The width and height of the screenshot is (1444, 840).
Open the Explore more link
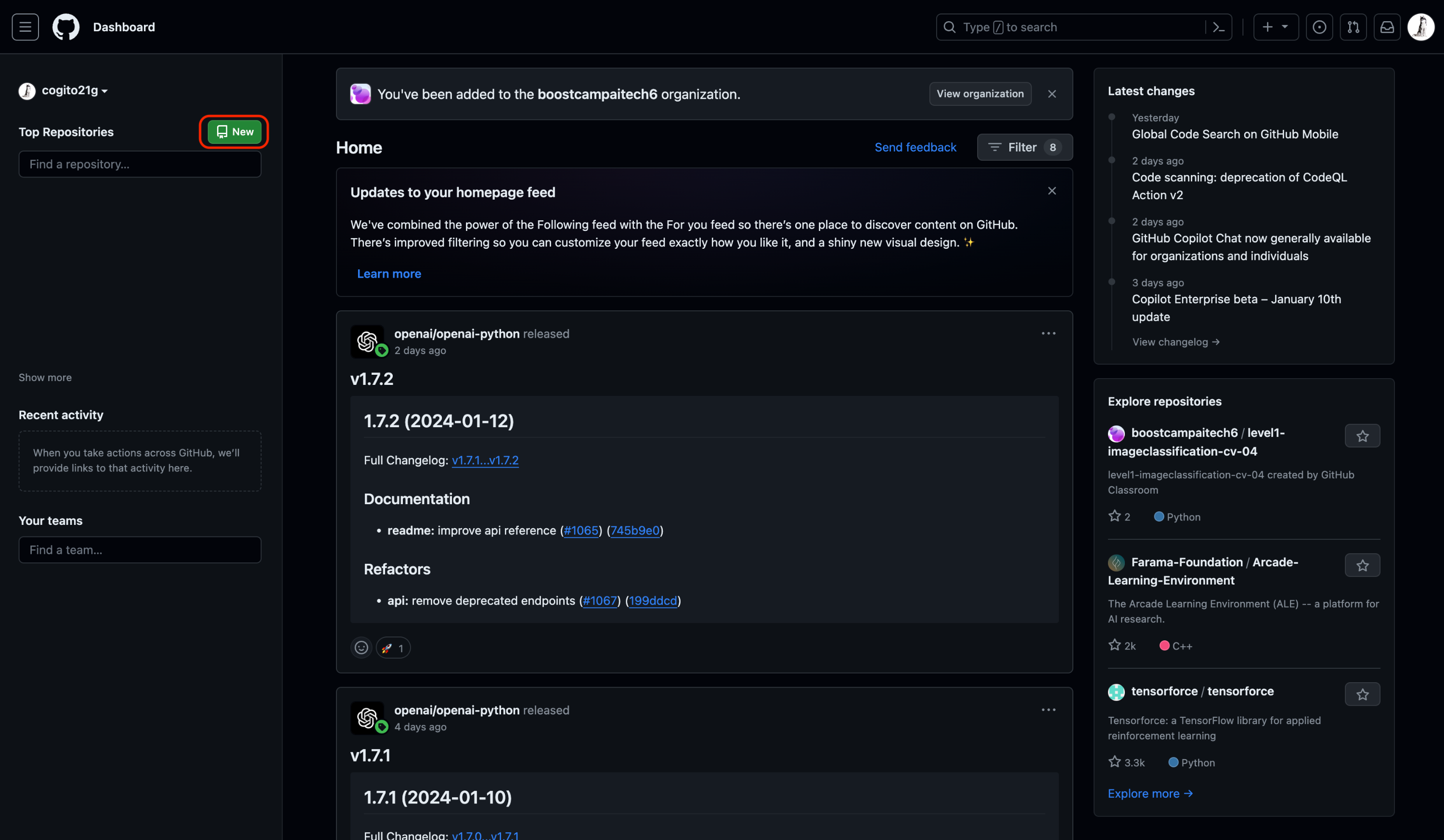1149,793
